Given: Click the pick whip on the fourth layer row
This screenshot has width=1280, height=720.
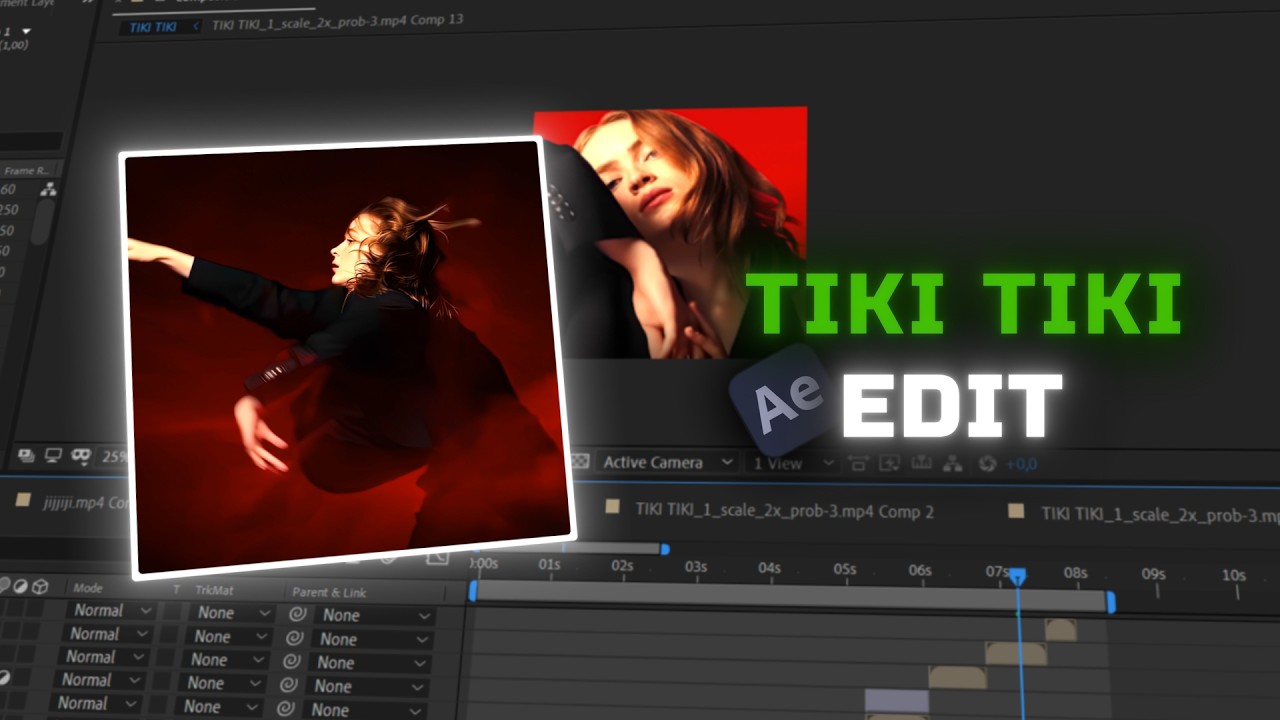Looking at the screenshot, I should click(290, 685).
